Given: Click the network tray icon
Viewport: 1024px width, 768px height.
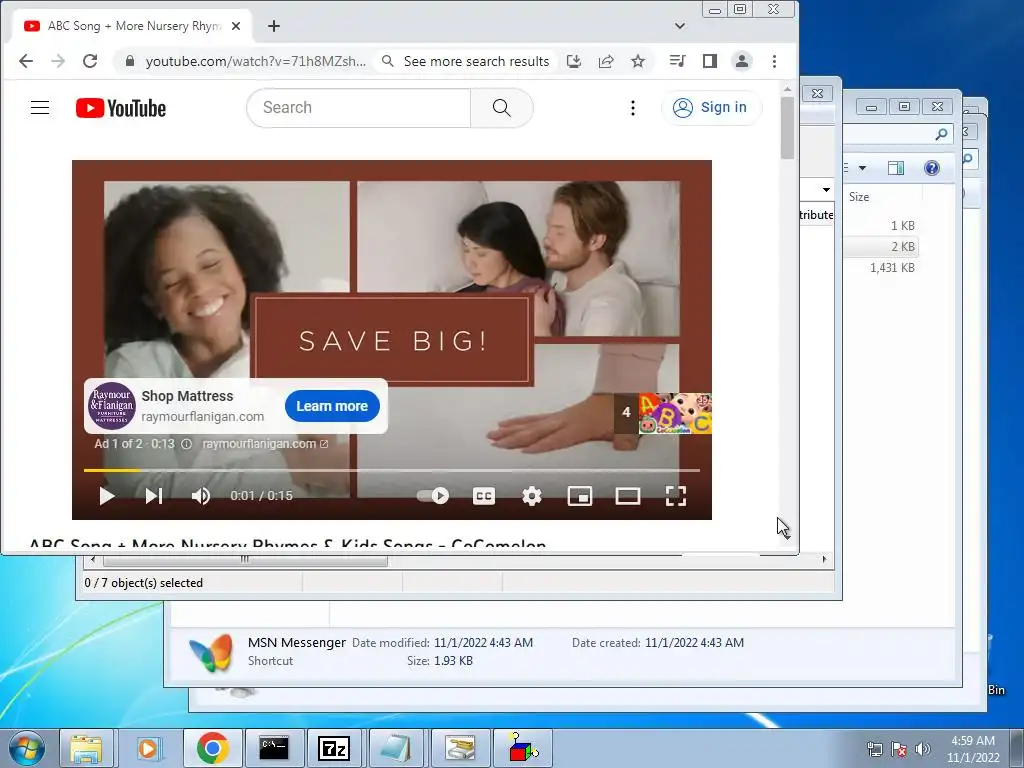Looking at the screenshot, I should point(874,749).
